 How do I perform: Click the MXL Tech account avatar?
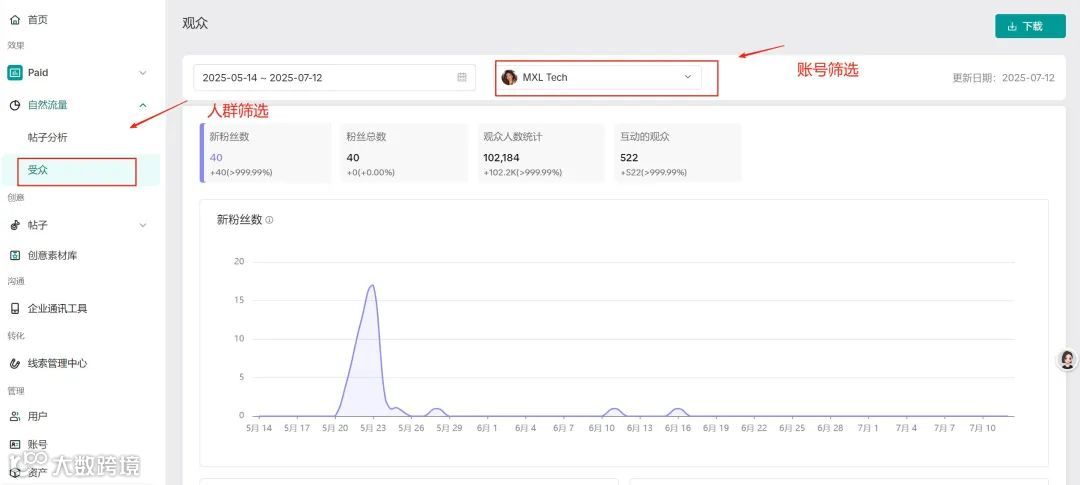(x=510, y=77)
